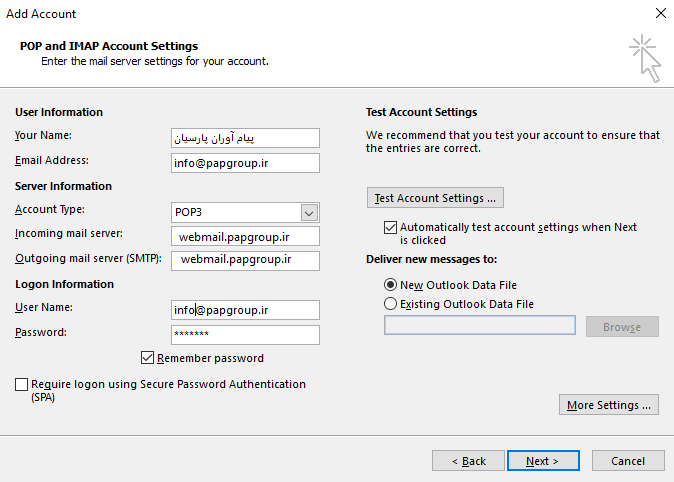Click the cursor wizard icon in header
The image size is (674, 482).
tap(645, 57)
